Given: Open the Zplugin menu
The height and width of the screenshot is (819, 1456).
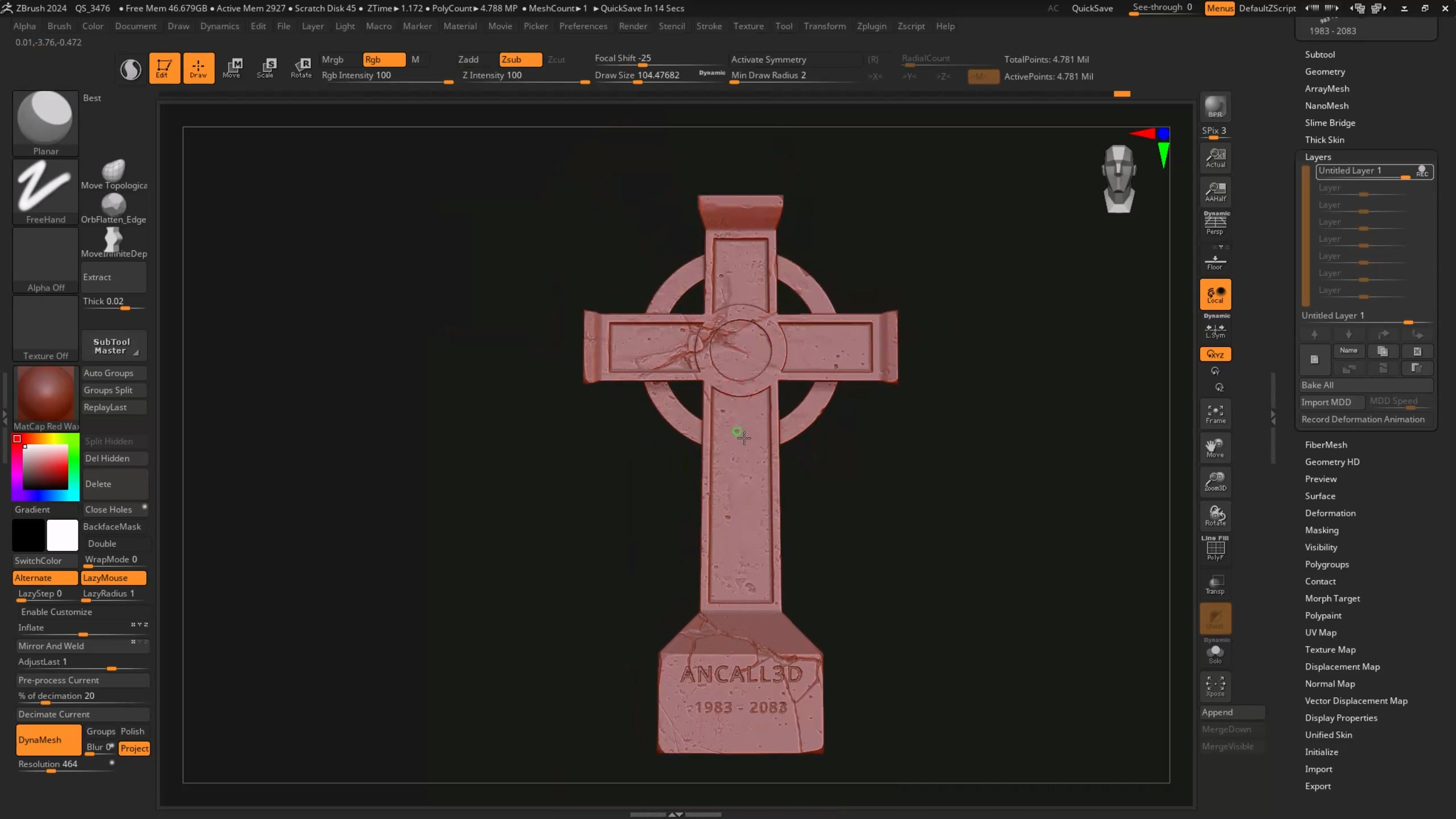Looking at the screenshot, I should tap(871, 26).
